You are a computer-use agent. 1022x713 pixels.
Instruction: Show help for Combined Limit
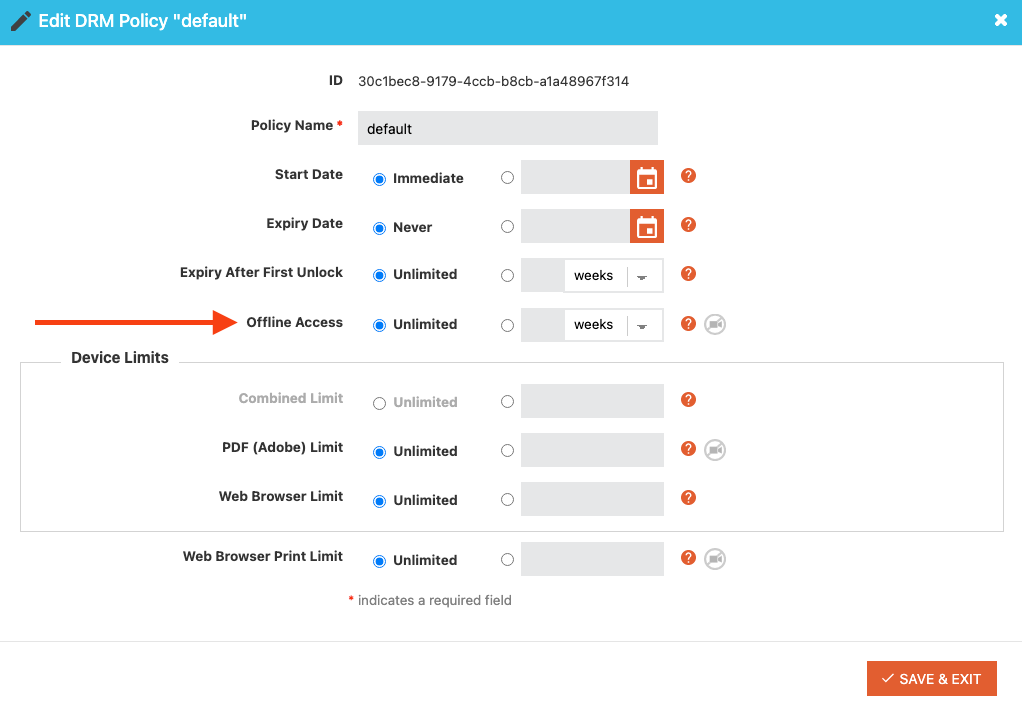[x=688, y=400]
